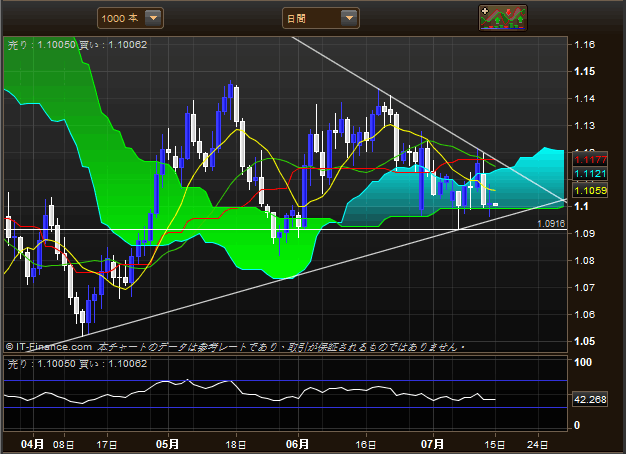The height and width of the screenshot is (454, 626).
Task: Click the 1.09 price axis label
Action: pyautogui.click(x=584, y=234)
